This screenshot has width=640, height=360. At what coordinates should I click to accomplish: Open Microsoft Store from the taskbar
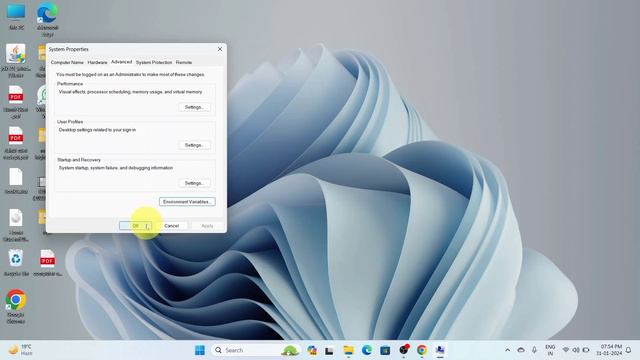[385, 350]
